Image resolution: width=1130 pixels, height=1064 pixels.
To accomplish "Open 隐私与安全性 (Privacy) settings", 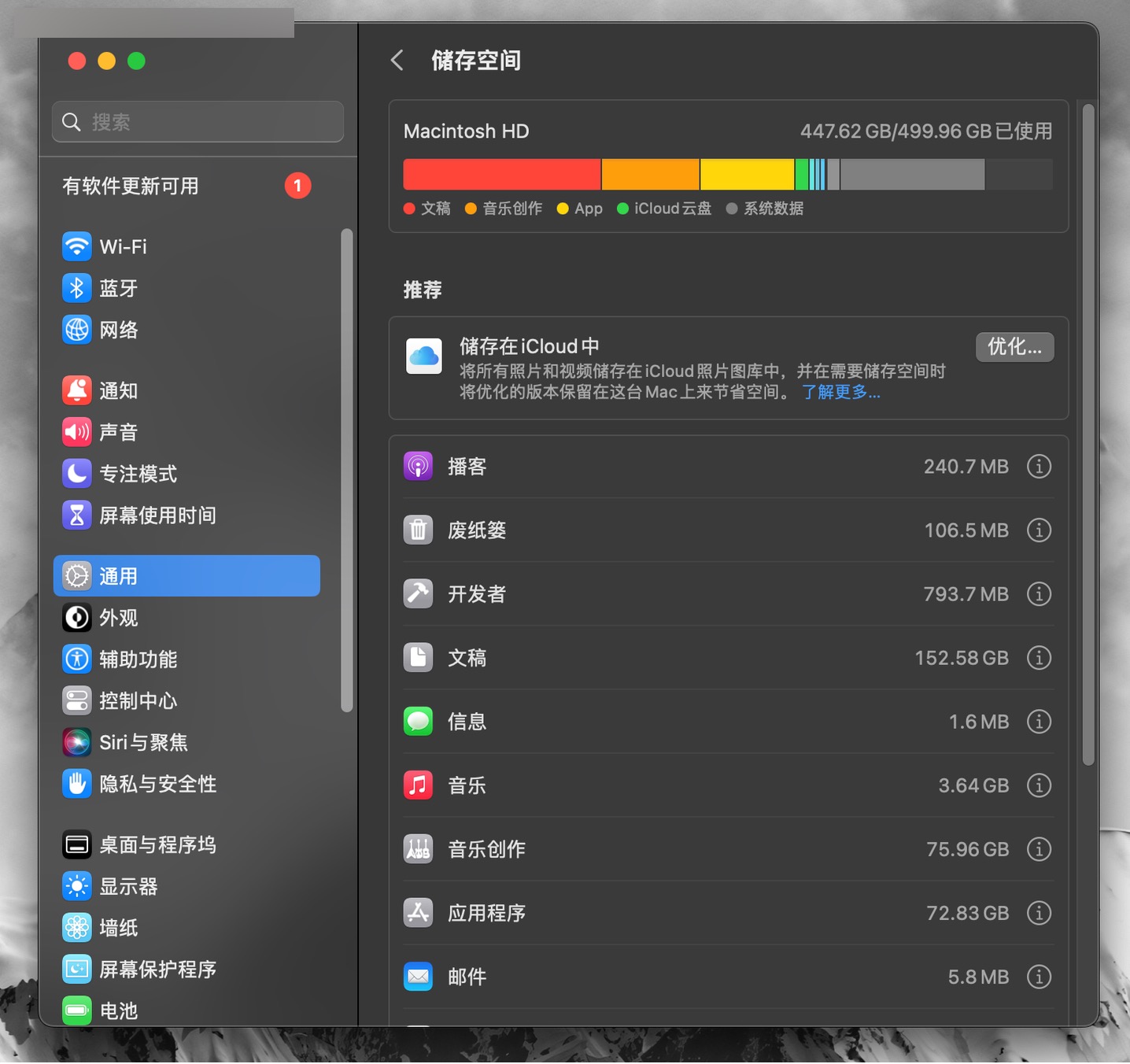I will pos(76,783).
